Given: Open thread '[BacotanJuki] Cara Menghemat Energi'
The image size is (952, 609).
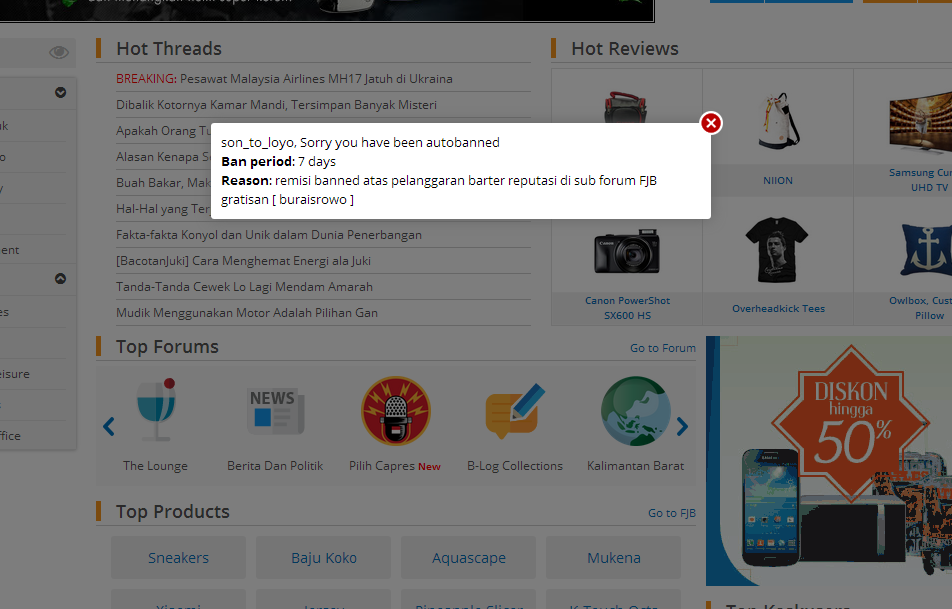Looking at the screenshot, I should coord(243,261).
